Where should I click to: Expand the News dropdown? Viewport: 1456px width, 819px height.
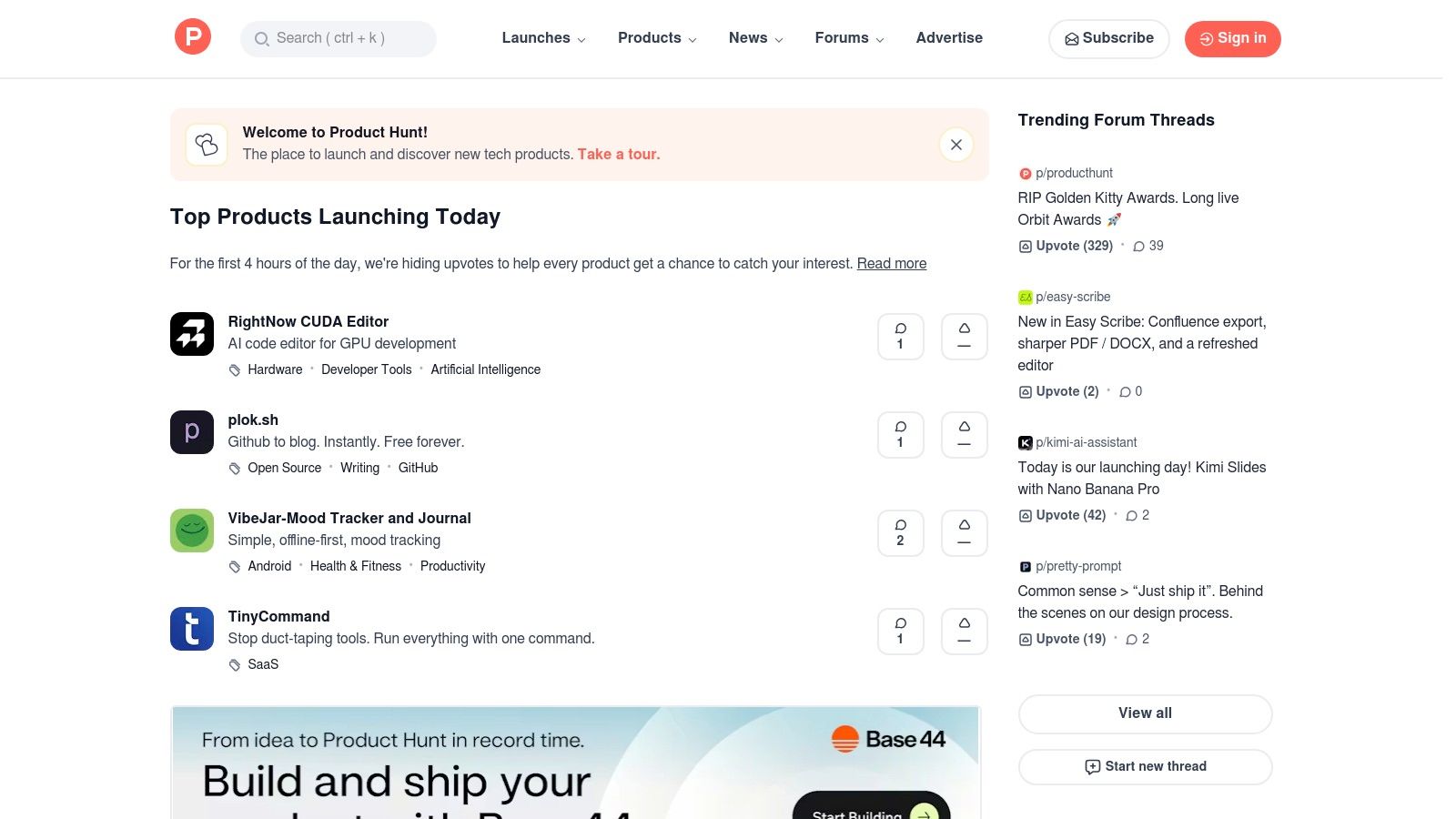click(x=754, y=38)
